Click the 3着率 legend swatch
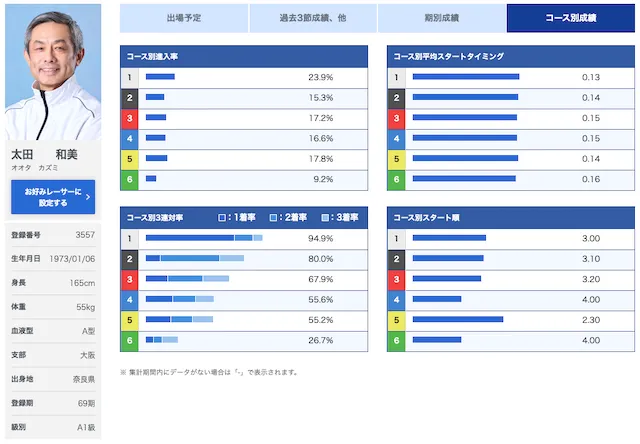This screenshot has width=640, height=444. [325, 218]
